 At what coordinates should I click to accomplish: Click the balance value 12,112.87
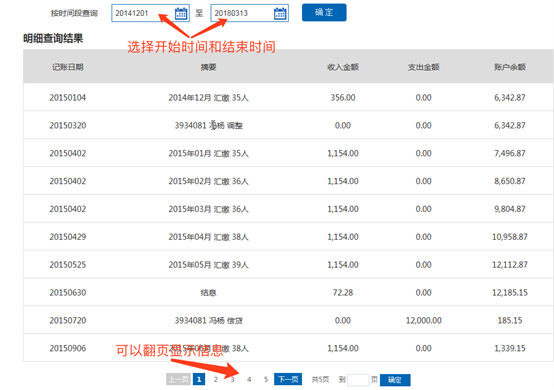click(x=510, y=265)
